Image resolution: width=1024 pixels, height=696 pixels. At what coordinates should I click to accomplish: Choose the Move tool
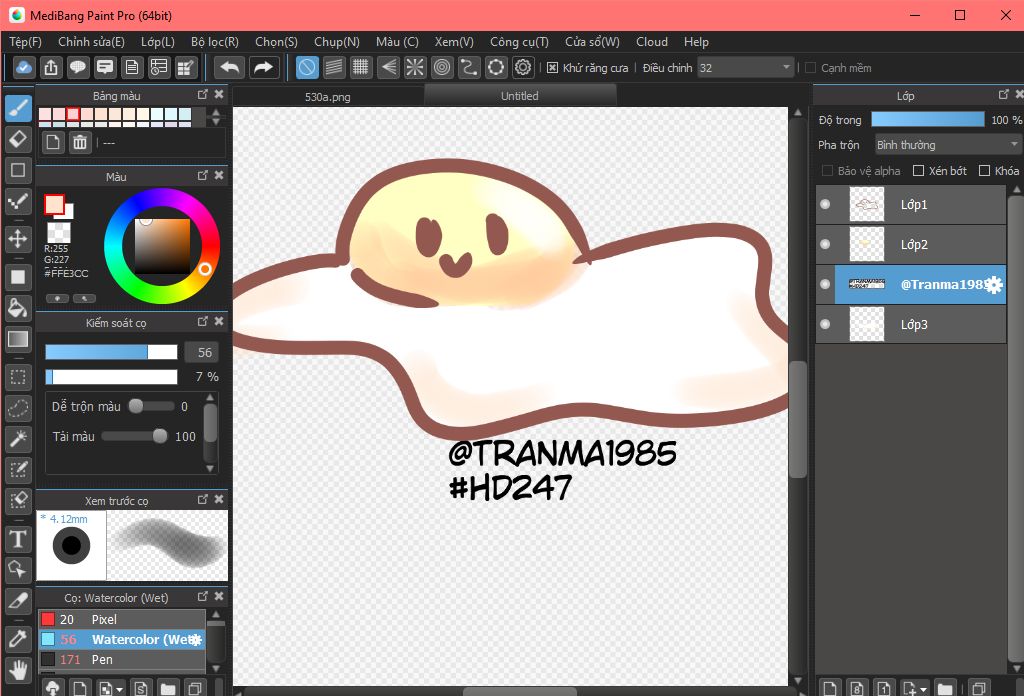point(18,238)
